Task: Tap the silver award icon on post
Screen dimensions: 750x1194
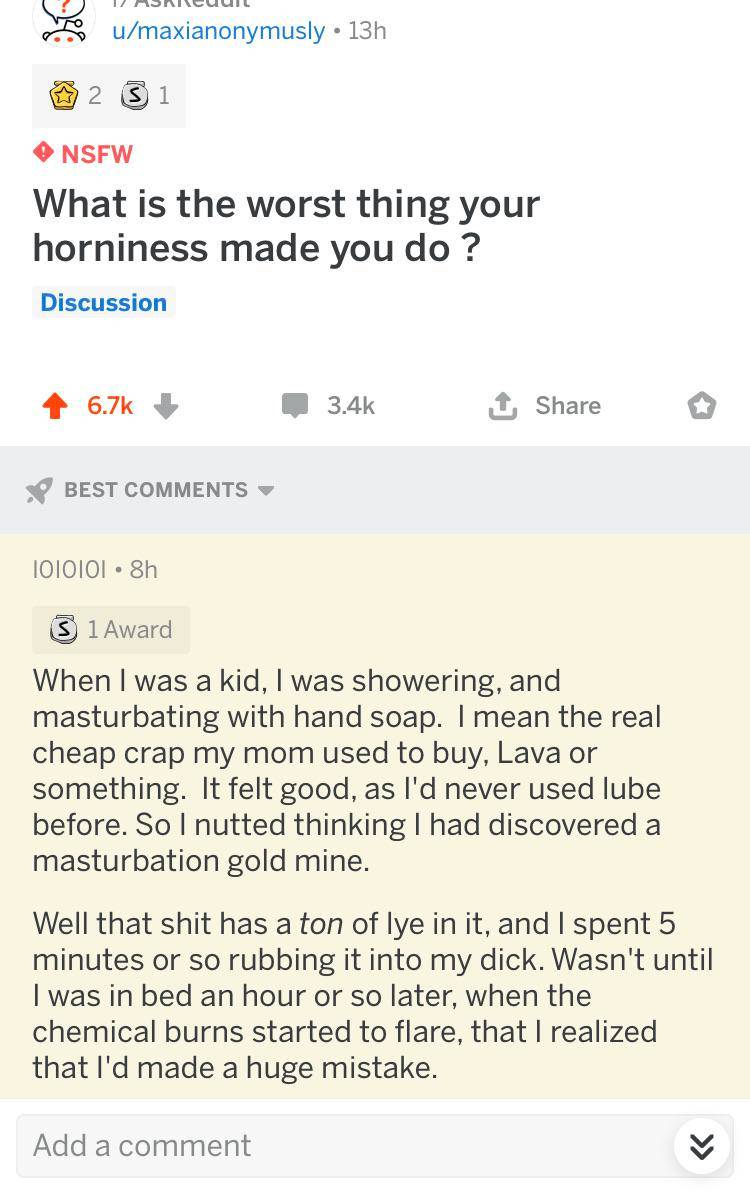Action: (134, 96)
